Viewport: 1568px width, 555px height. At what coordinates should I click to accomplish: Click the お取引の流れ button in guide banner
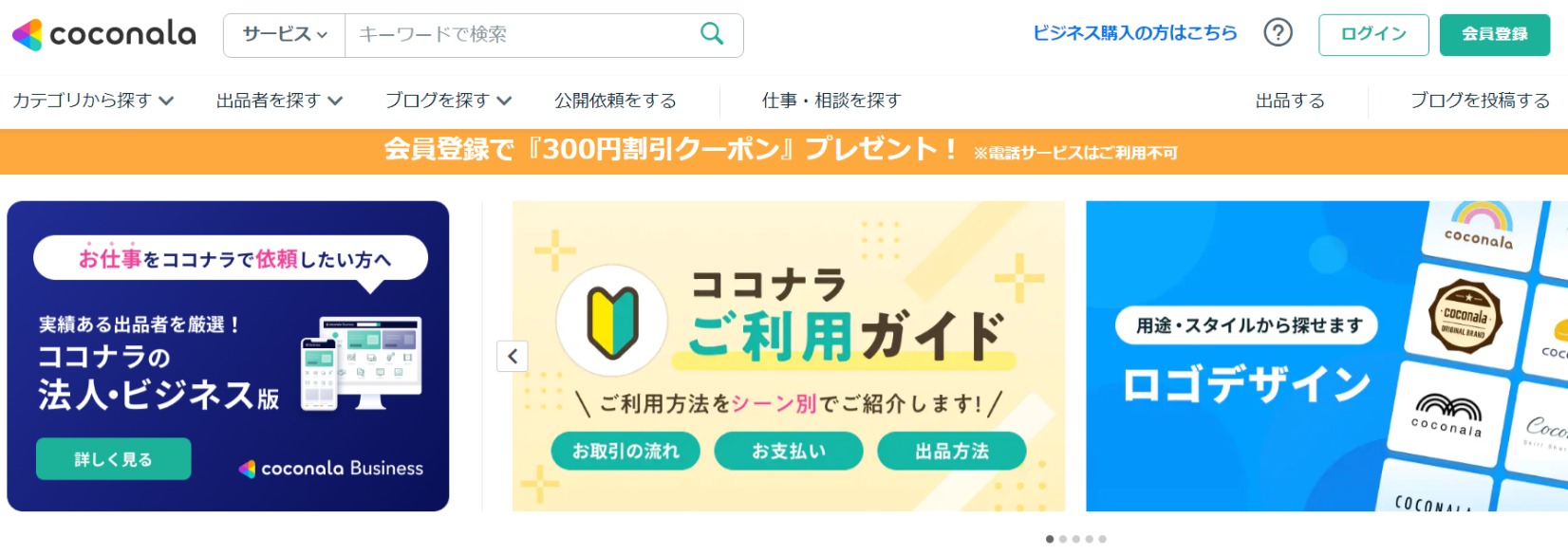[625, 452]
